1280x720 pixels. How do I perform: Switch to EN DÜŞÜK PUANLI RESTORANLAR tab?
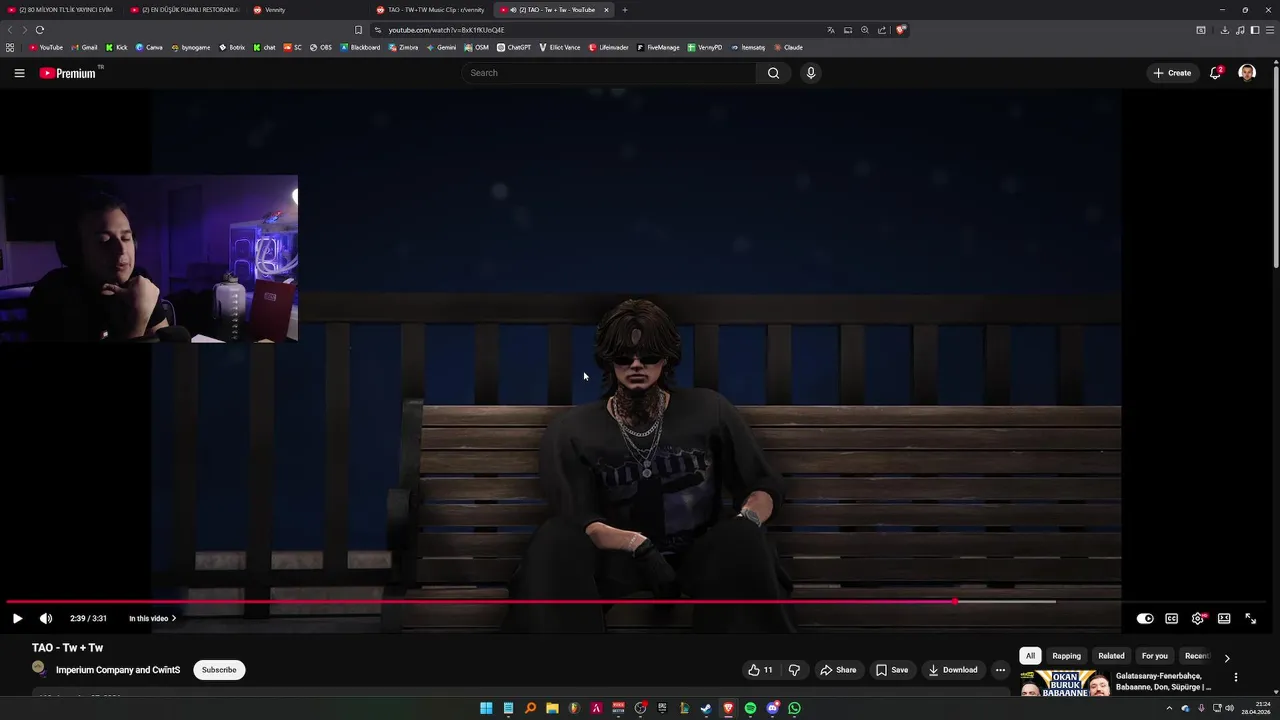[x=184, y=10]
